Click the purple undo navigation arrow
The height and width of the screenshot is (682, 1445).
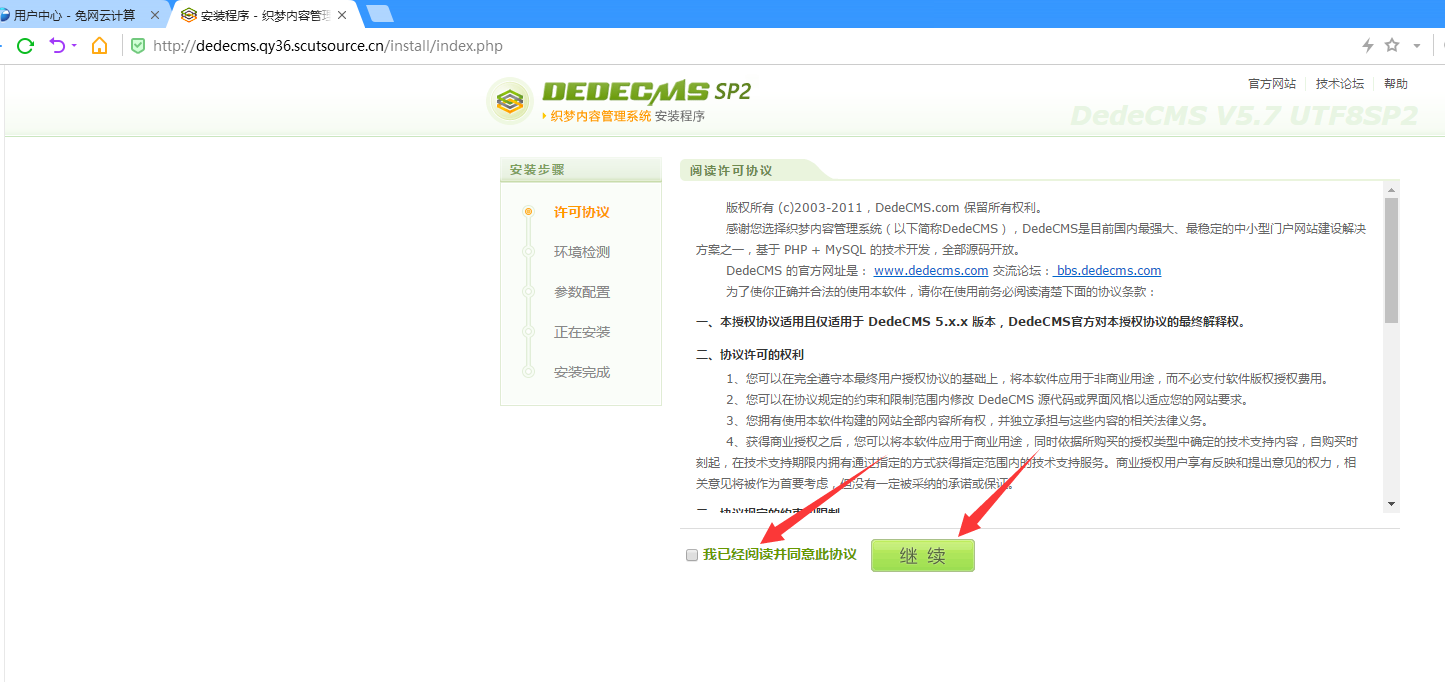click(59, 45)
